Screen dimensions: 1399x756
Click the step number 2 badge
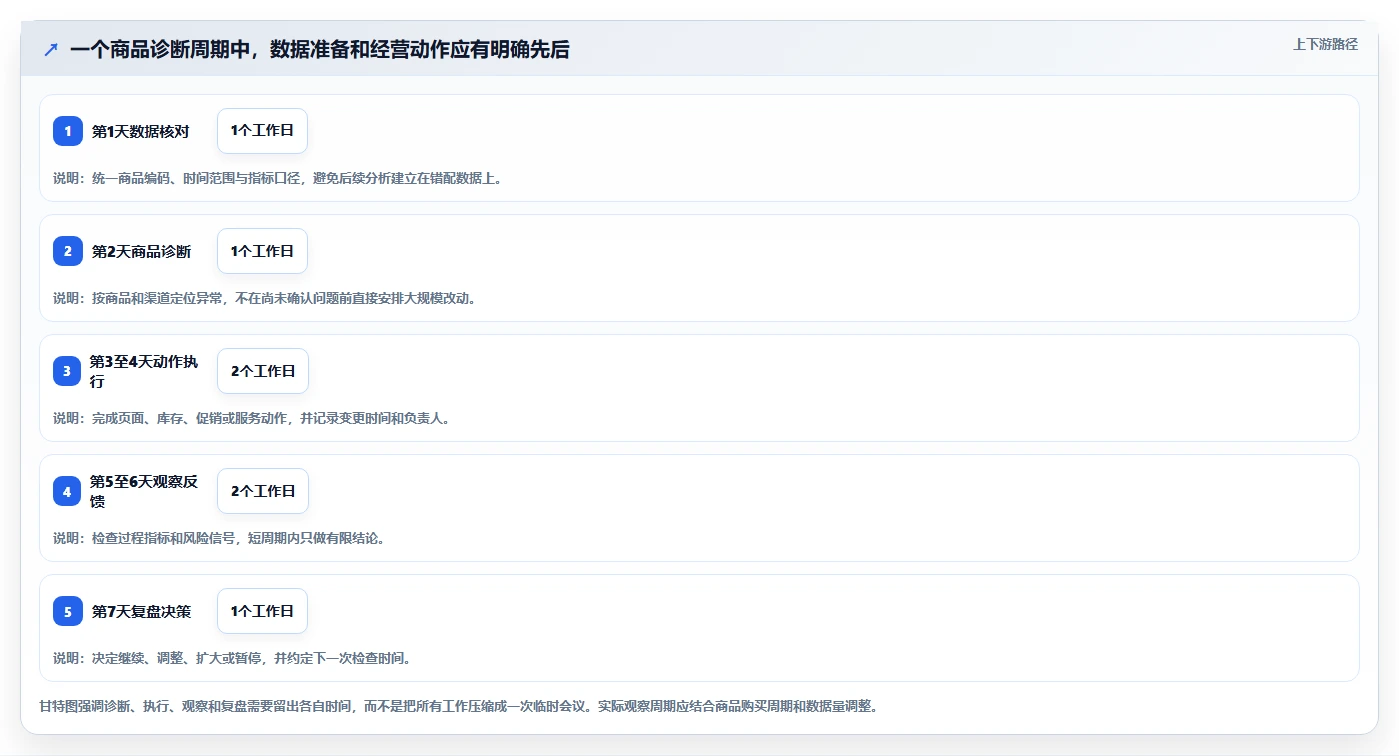[68, 251]
